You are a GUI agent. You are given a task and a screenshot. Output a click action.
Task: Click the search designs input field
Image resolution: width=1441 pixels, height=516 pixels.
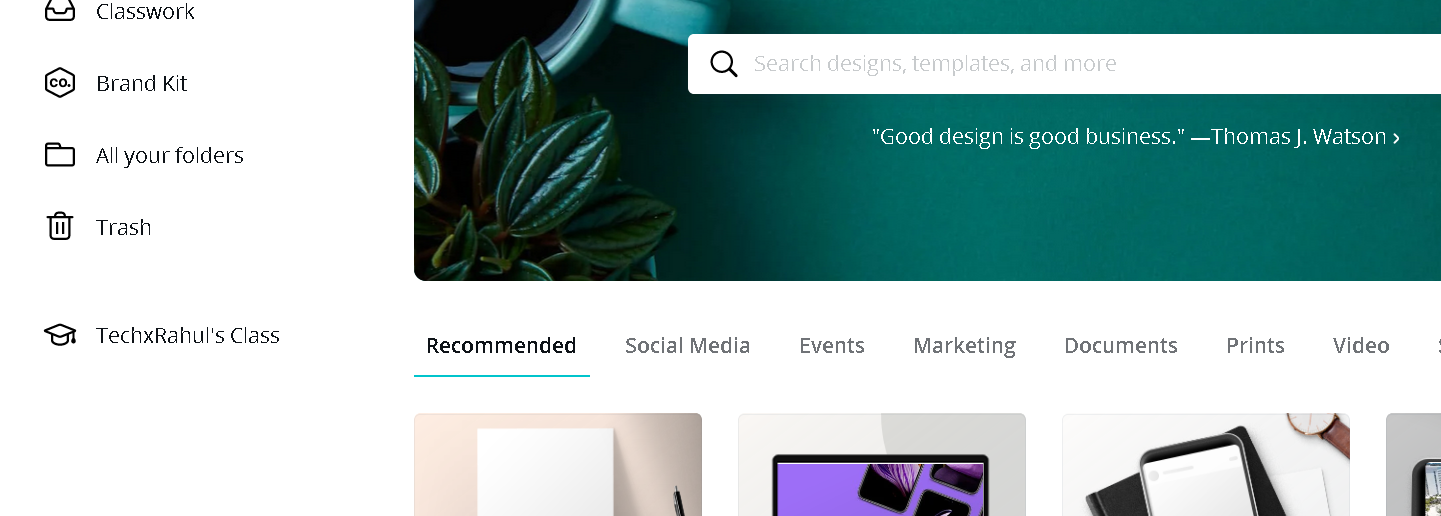point(1064,64)
